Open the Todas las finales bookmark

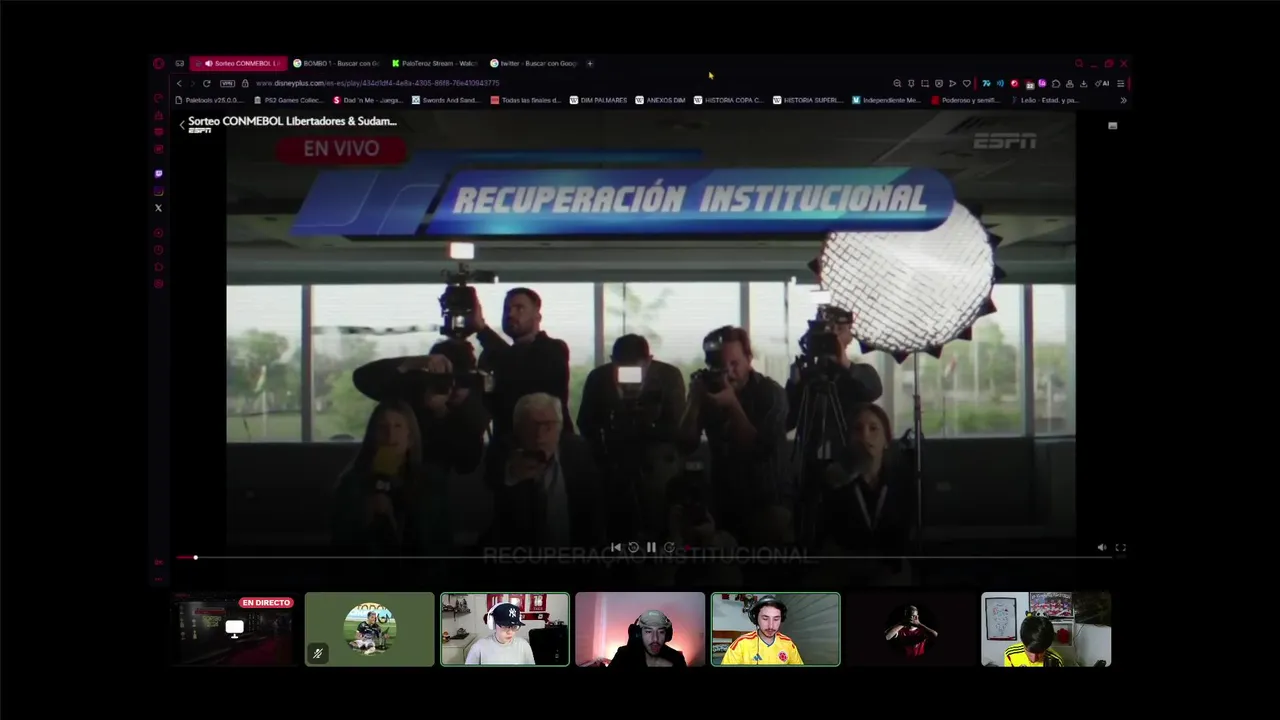pos(526,100)
